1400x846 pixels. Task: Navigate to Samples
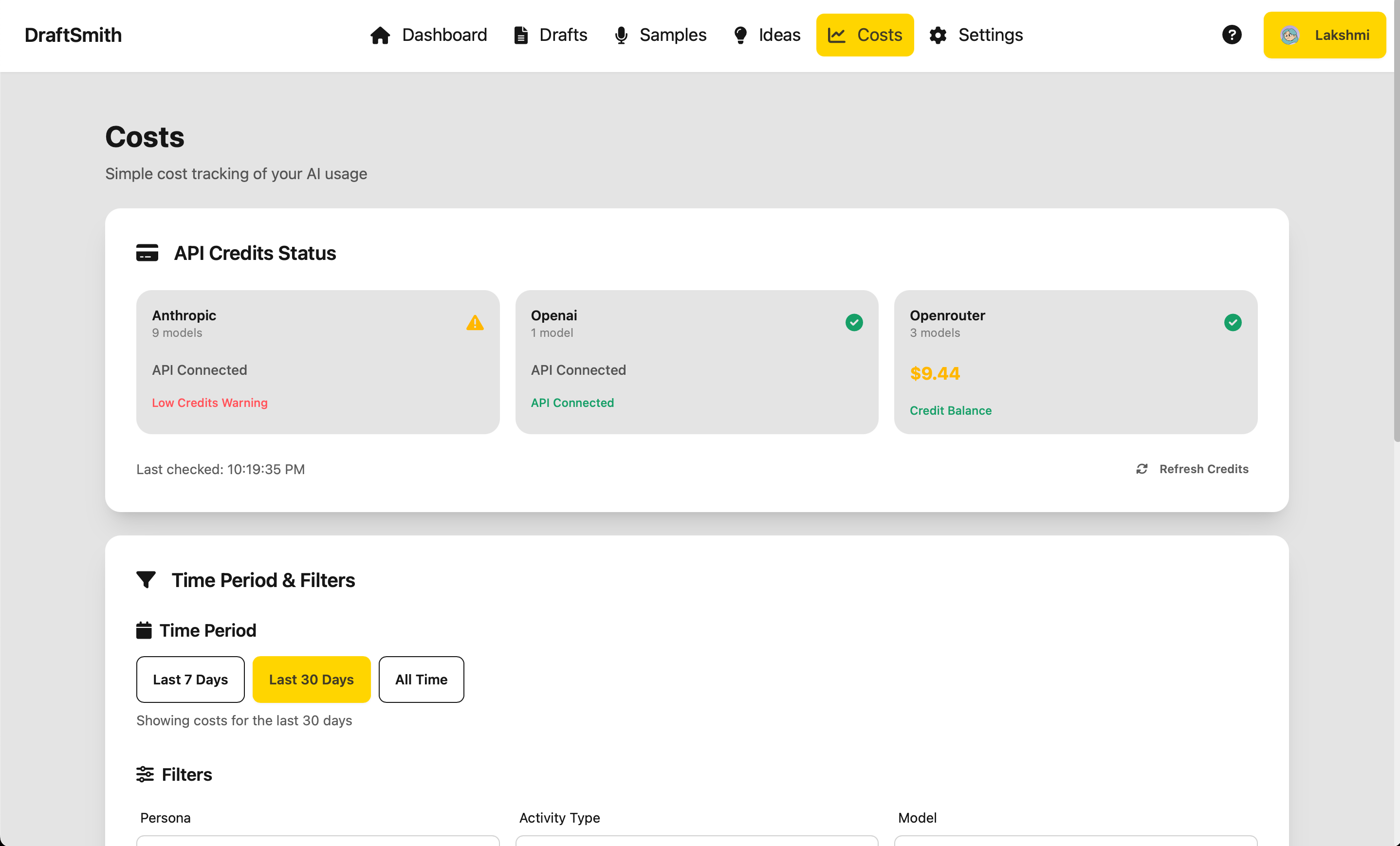pyautogui.click(x=660, y=35)
